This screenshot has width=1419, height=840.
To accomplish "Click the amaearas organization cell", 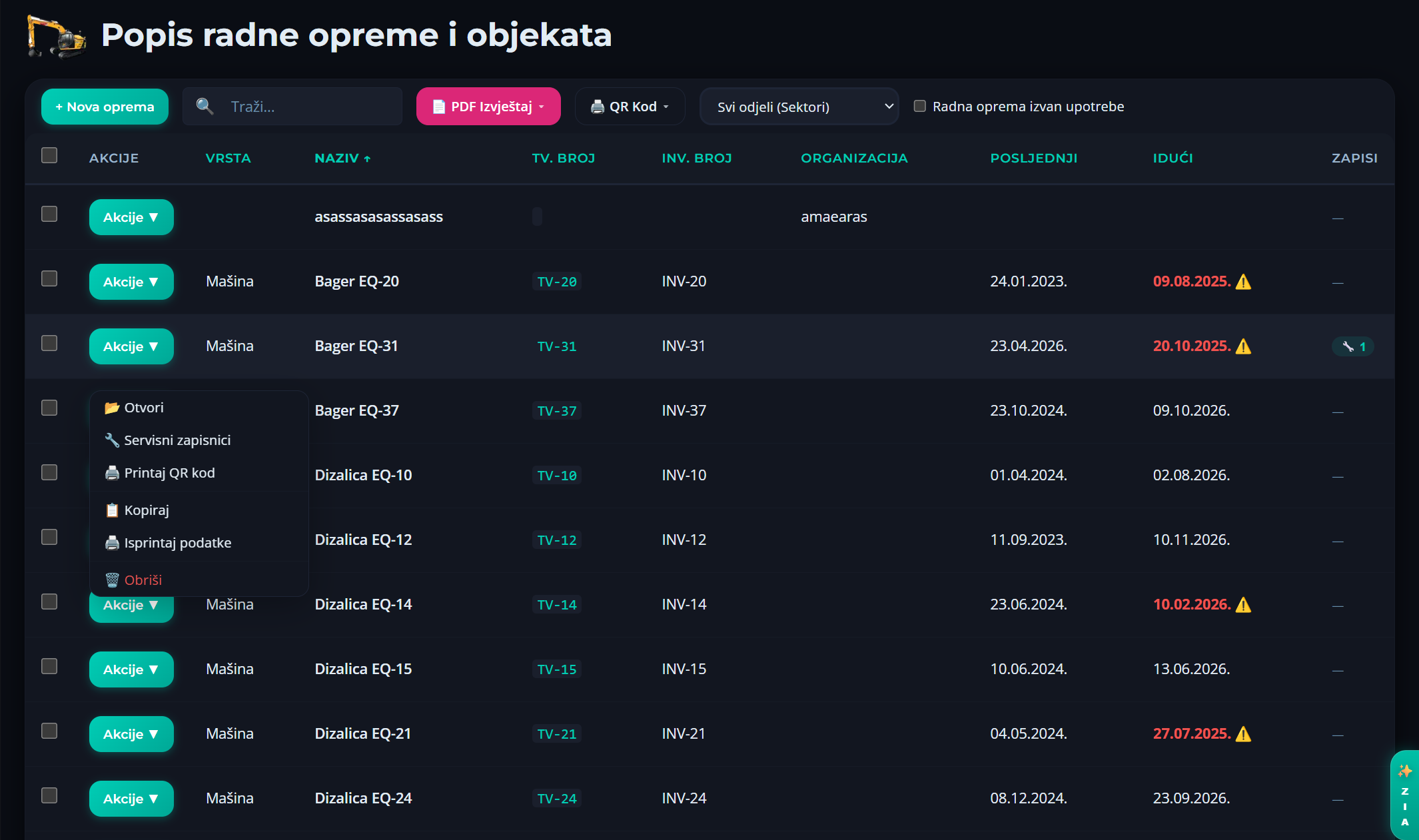I will (834, 217).
